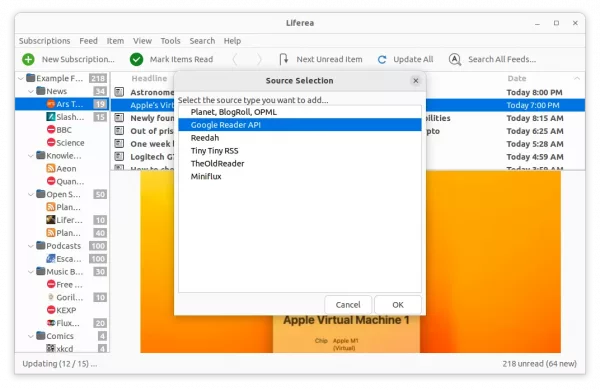The image size is (600, 390).
Task: Click the Today 4:59 AM item date
Action: (535, 157)
